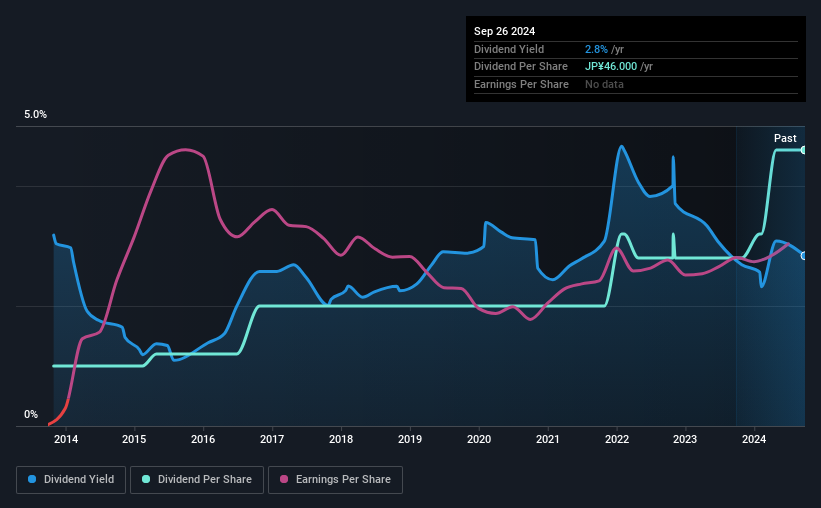Click the 5.0% y-axis label

36,115
